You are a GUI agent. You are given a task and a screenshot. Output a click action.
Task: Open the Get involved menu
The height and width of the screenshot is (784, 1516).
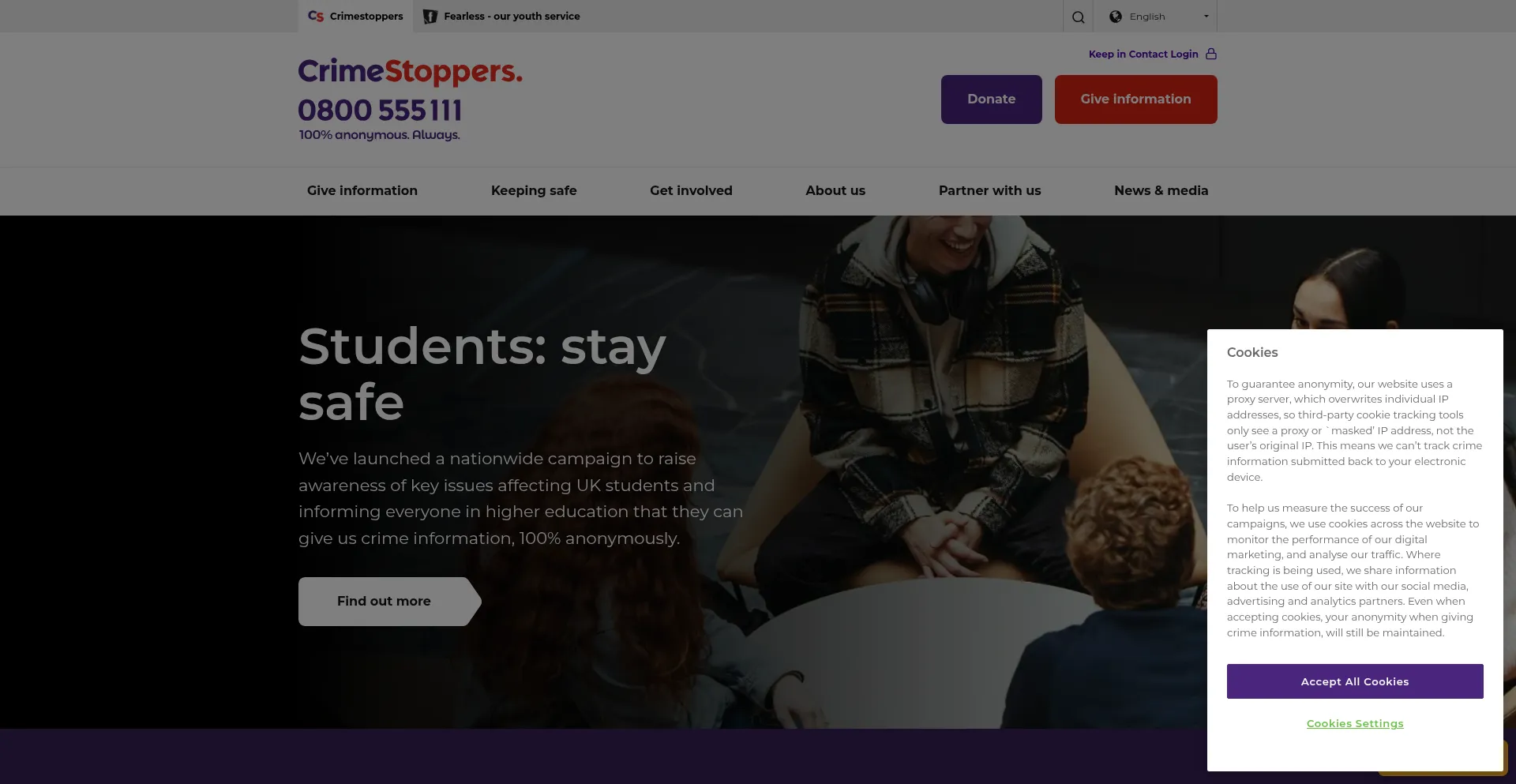pos(691,190)
